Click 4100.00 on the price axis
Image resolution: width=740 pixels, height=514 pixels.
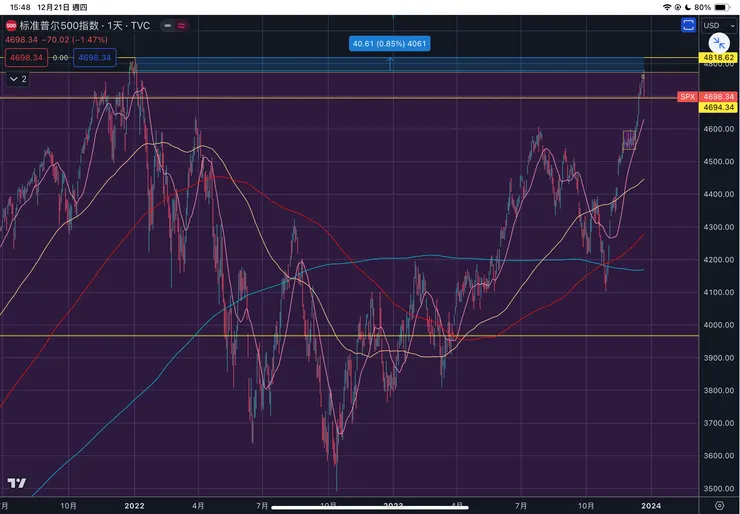click(718, 292)
